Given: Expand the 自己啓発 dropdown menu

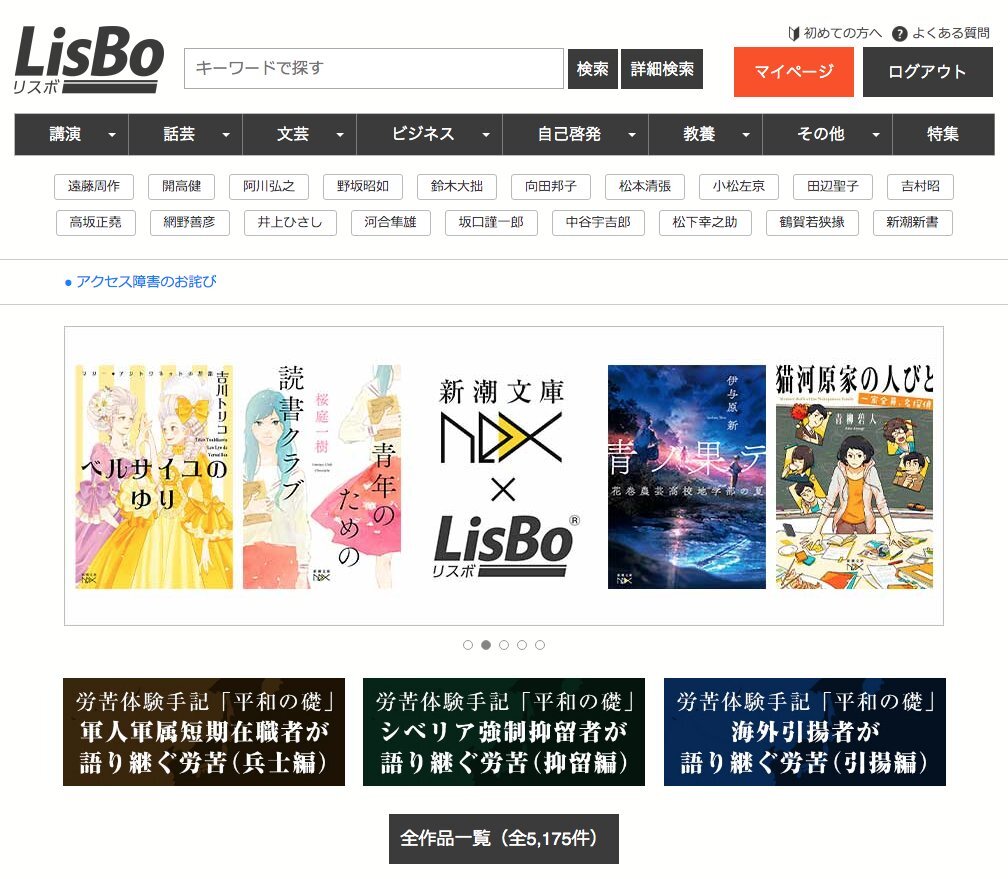Looking at the screenshot, I should (575, 134).
